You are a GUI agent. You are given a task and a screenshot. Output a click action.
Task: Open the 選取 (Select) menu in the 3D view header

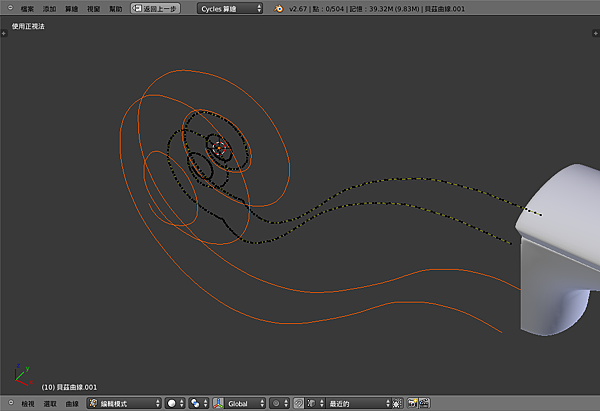click(x=50, y=403)
